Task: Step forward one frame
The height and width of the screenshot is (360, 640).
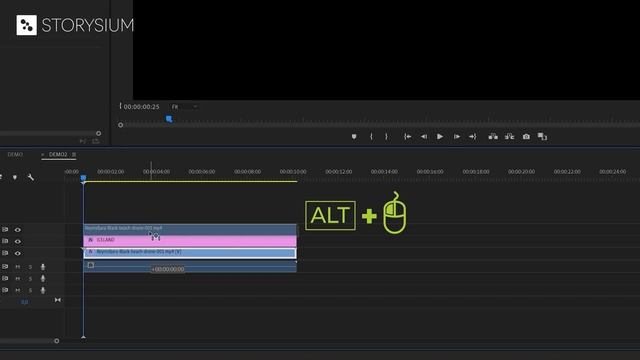Action: point(457,137)
